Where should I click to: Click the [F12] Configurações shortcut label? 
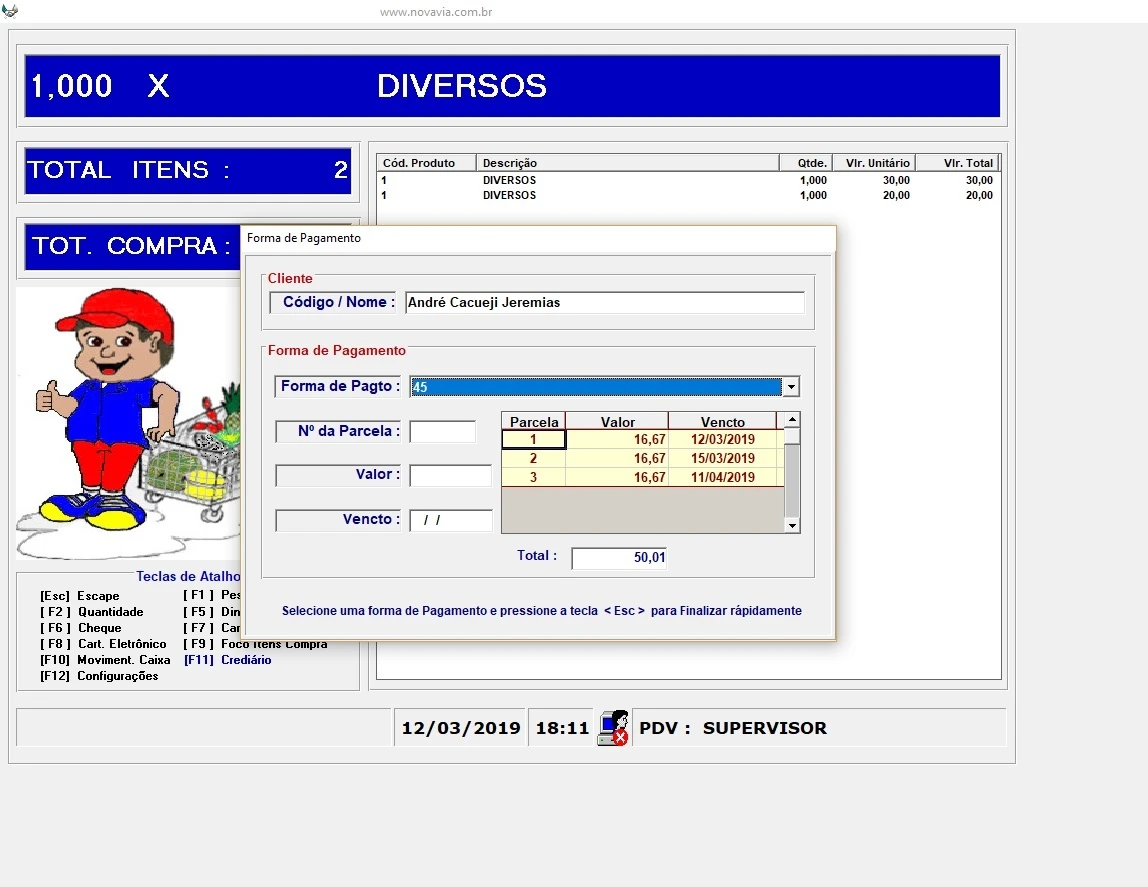point(99,676)
